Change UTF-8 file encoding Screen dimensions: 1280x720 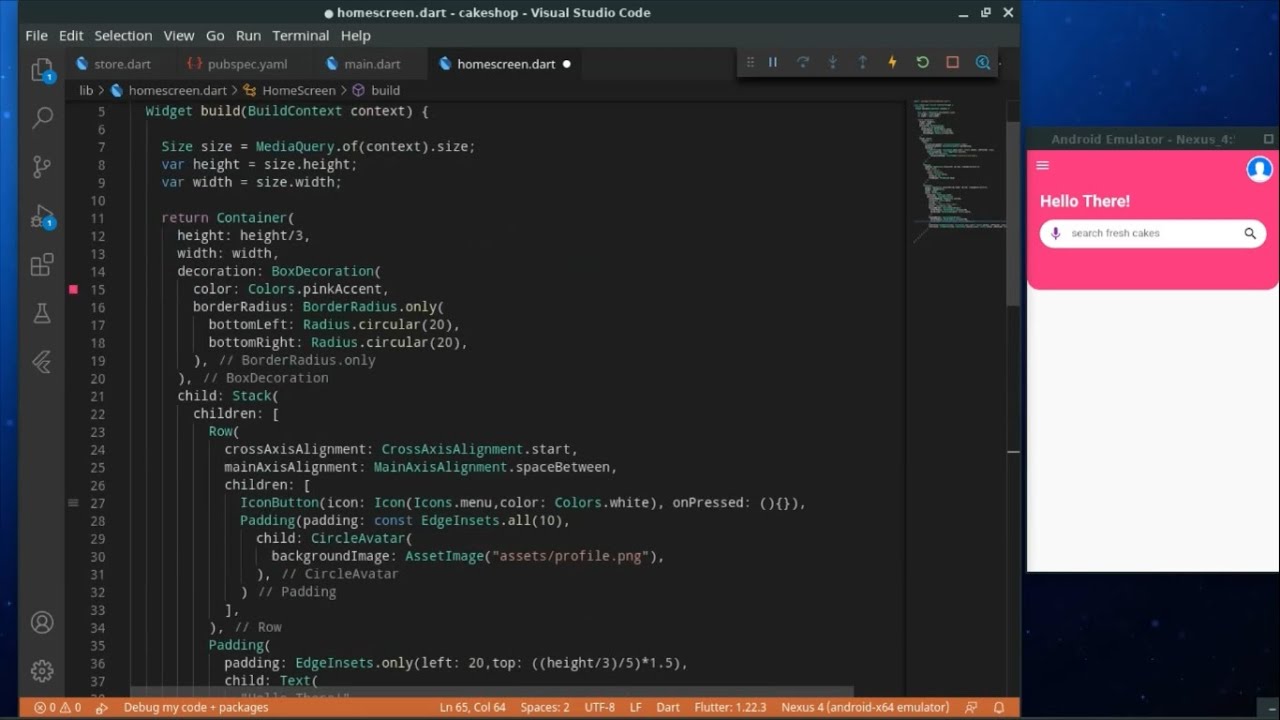tap(600, 707)
